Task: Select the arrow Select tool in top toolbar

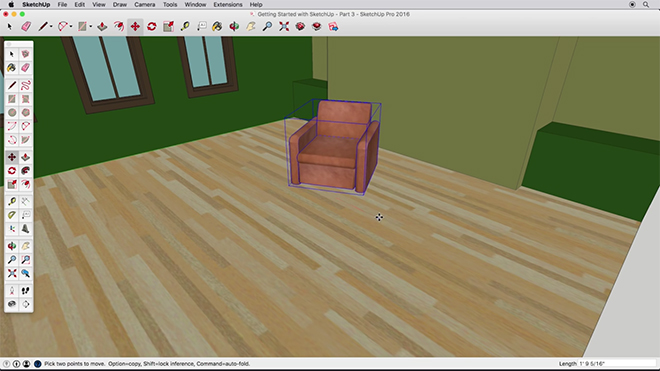Action: [x=10, y=27]
